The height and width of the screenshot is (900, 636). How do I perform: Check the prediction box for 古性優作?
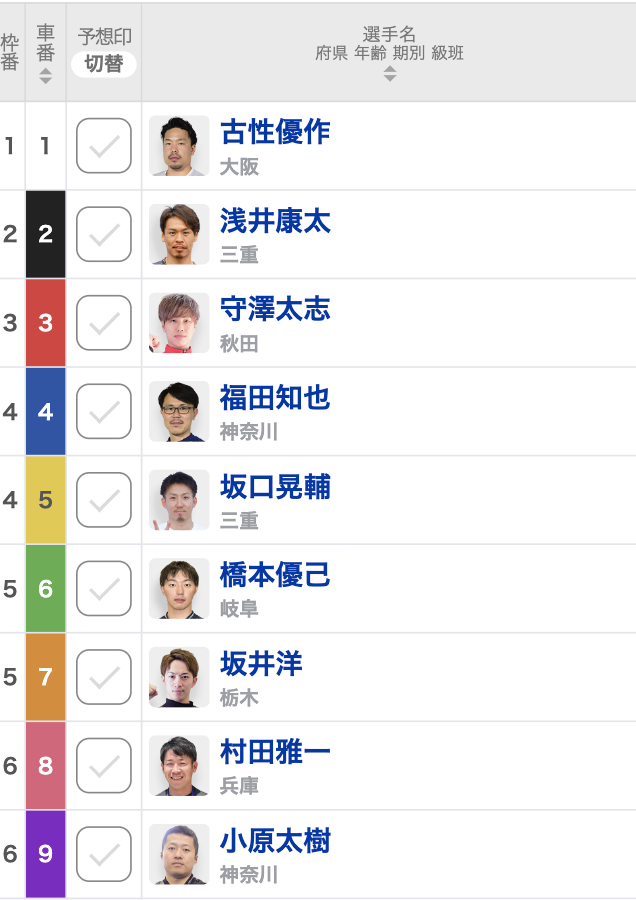[x=104, y=146]
